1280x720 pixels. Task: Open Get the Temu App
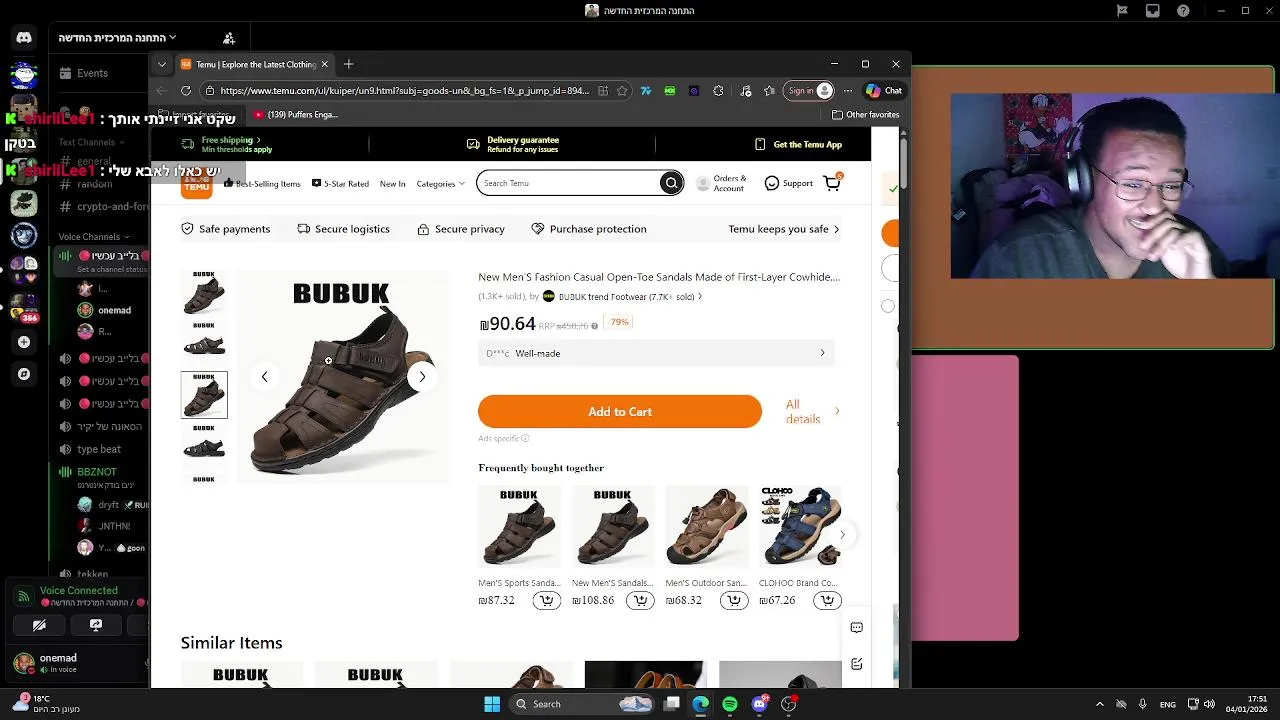(798, 144)
